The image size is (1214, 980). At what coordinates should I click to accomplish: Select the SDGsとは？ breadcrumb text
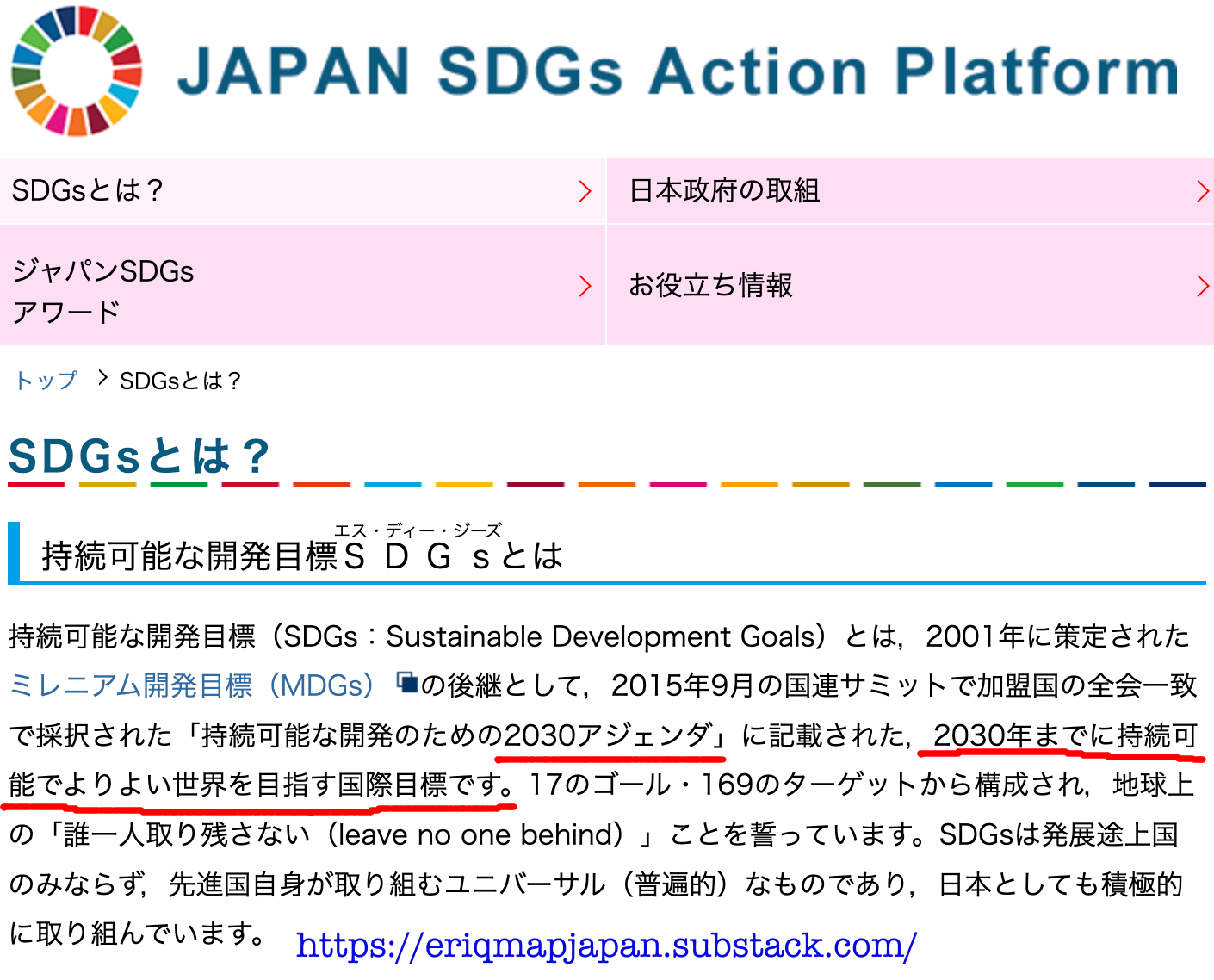pos(181,381)
